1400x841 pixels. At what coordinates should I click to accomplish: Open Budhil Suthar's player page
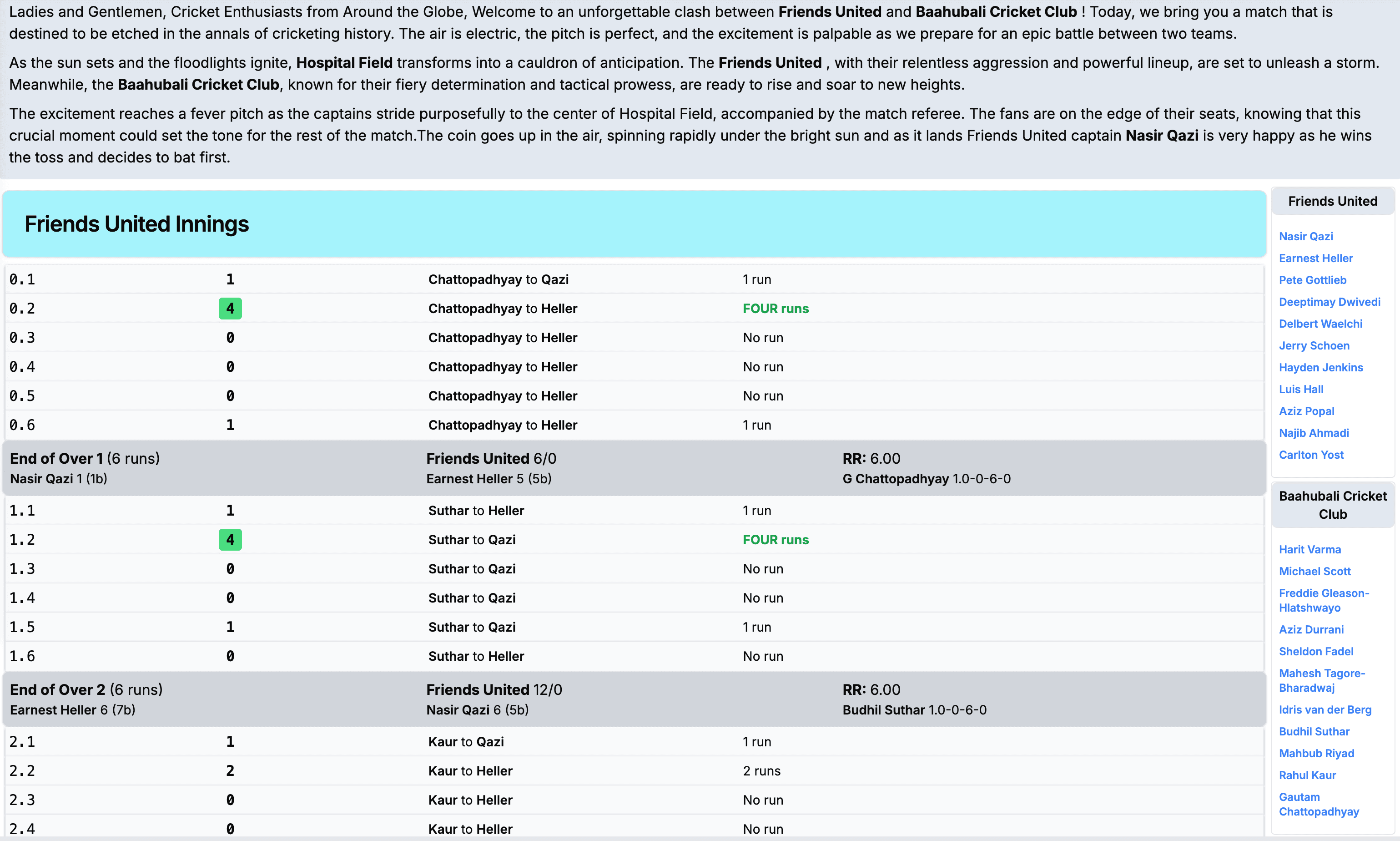point(1314,731)
